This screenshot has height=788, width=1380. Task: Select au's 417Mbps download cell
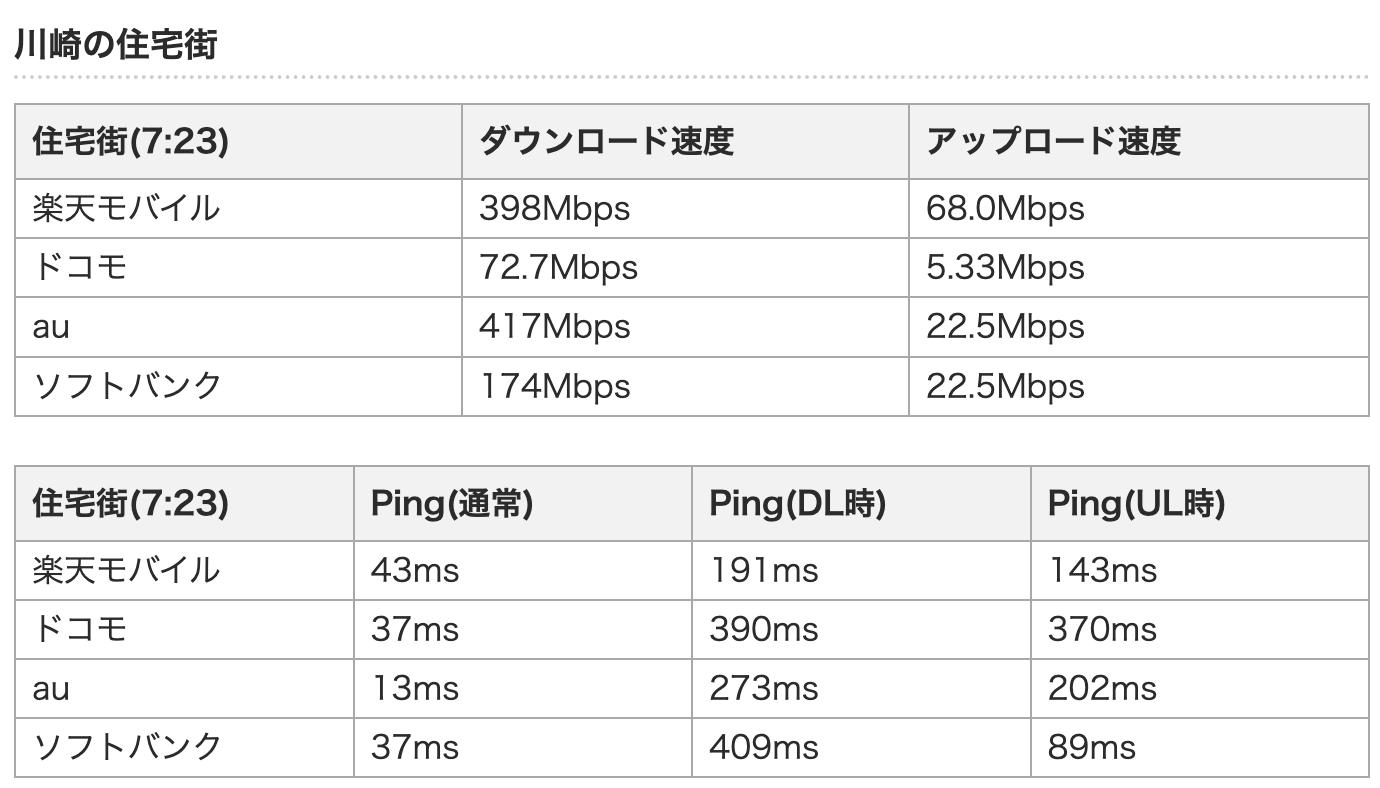[554, 326]
